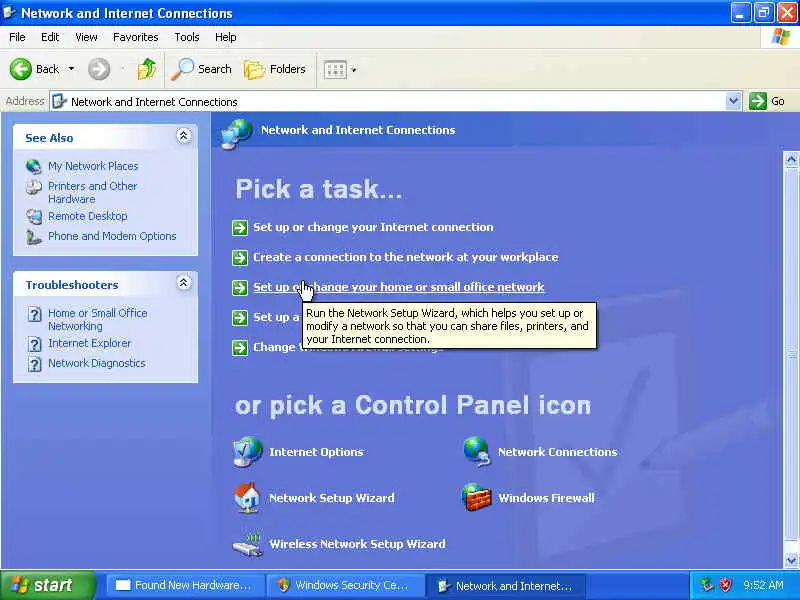
Task: Collapse the Troubleshooters panel
Action: click(x=184, y=283)
